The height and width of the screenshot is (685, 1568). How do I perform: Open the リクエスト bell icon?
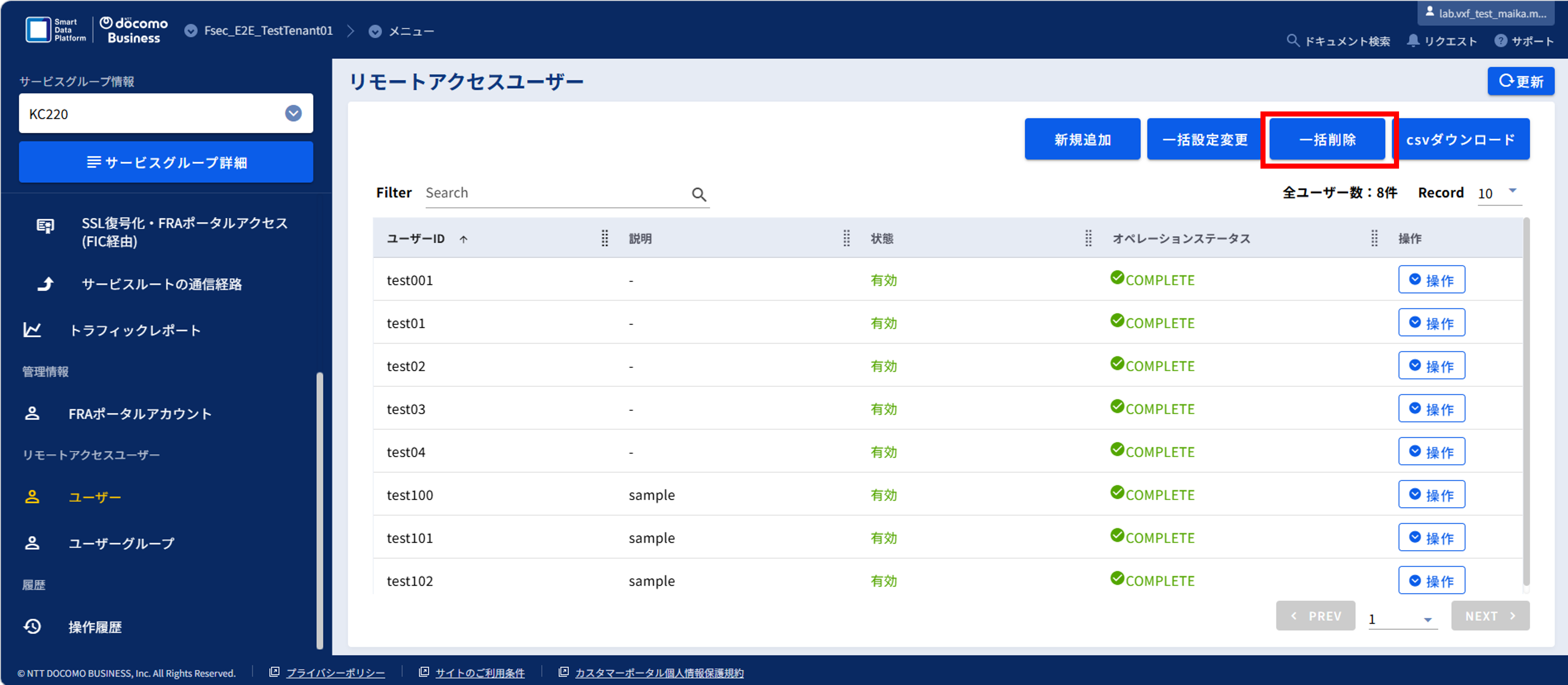point(1413,41)
